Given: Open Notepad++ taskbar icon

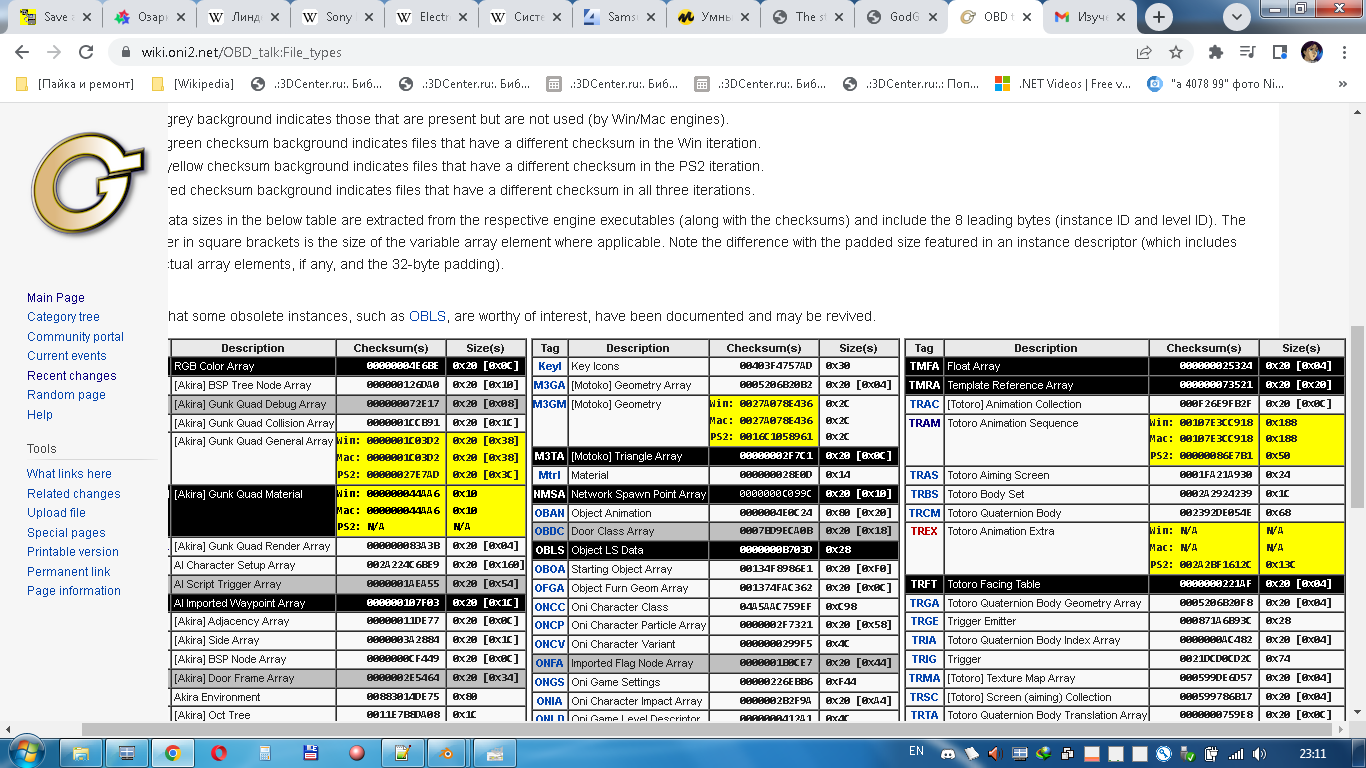Looking at the screenshot, I should point(402,753).
